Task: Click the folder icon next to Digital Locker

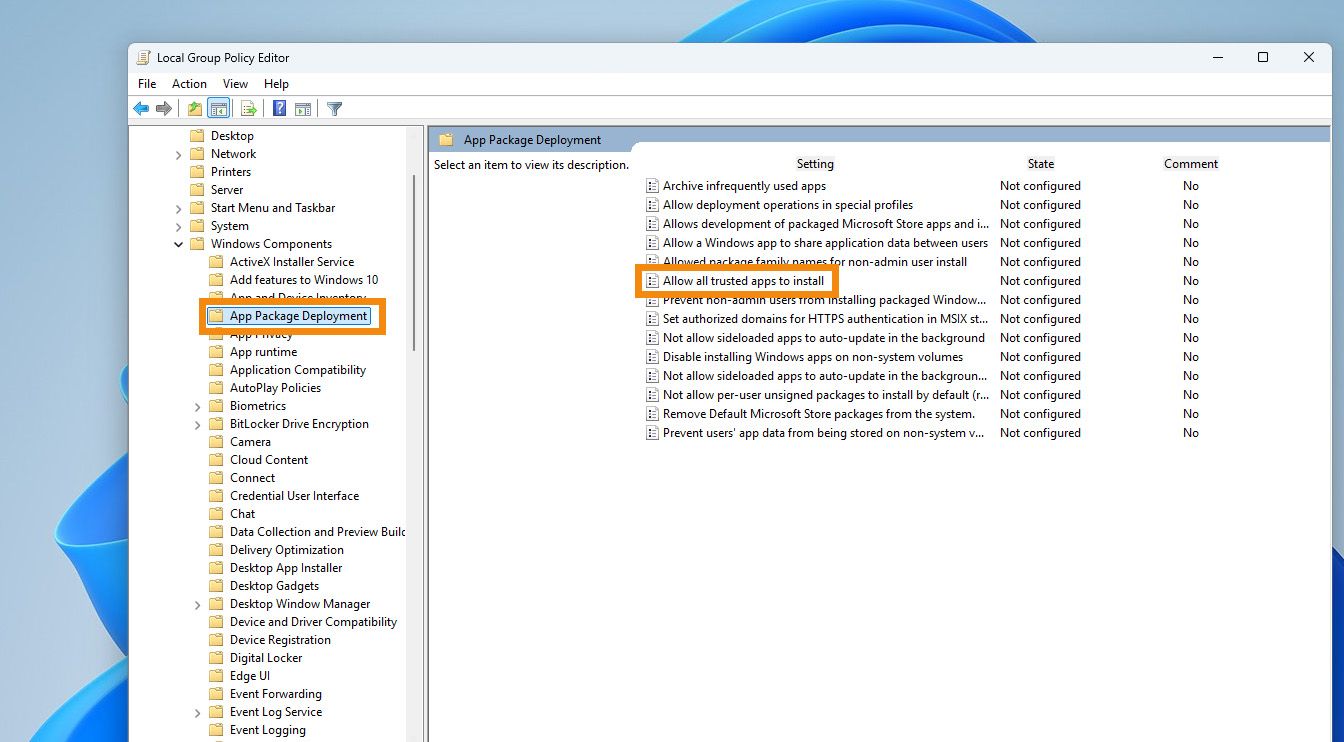Action: (x=216, y=658)
